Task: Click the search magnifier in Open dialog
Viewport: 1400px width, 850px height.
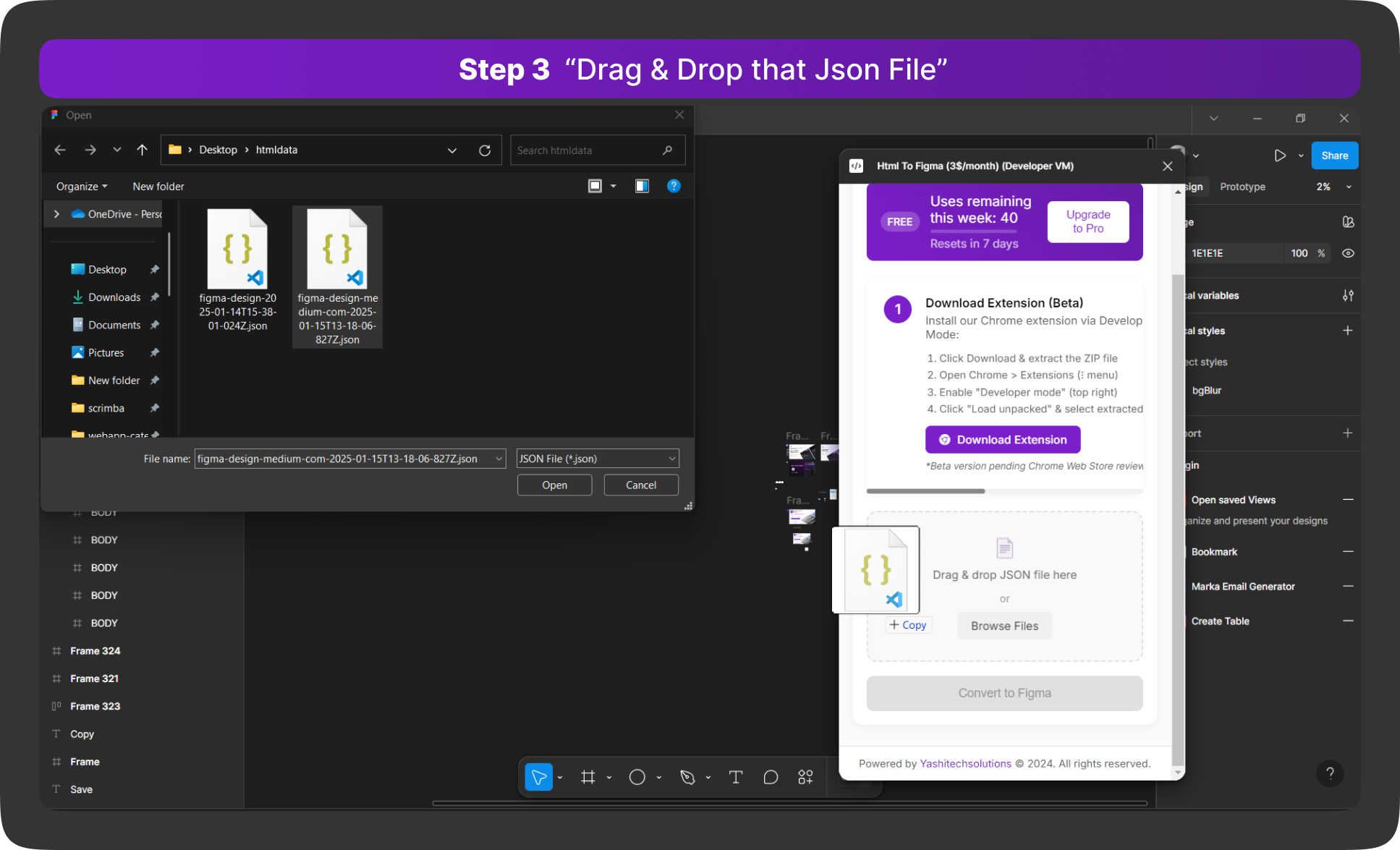Action: pyautogui.click(x=667, y=150)
